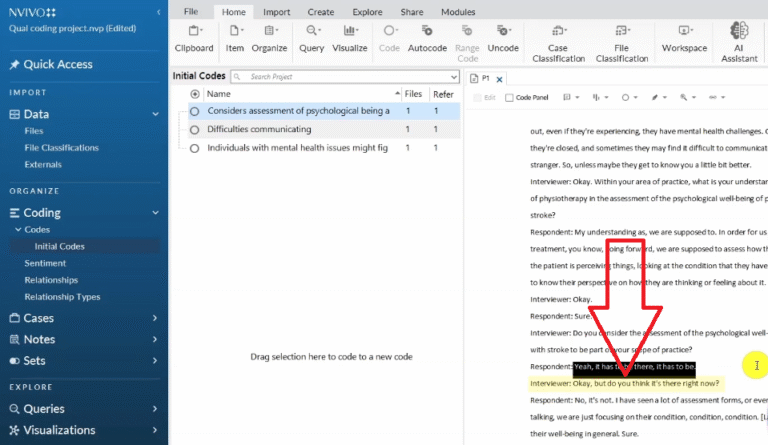Open Files under Data
This screenshot has width=768, height=445.
tap(34, 131)
